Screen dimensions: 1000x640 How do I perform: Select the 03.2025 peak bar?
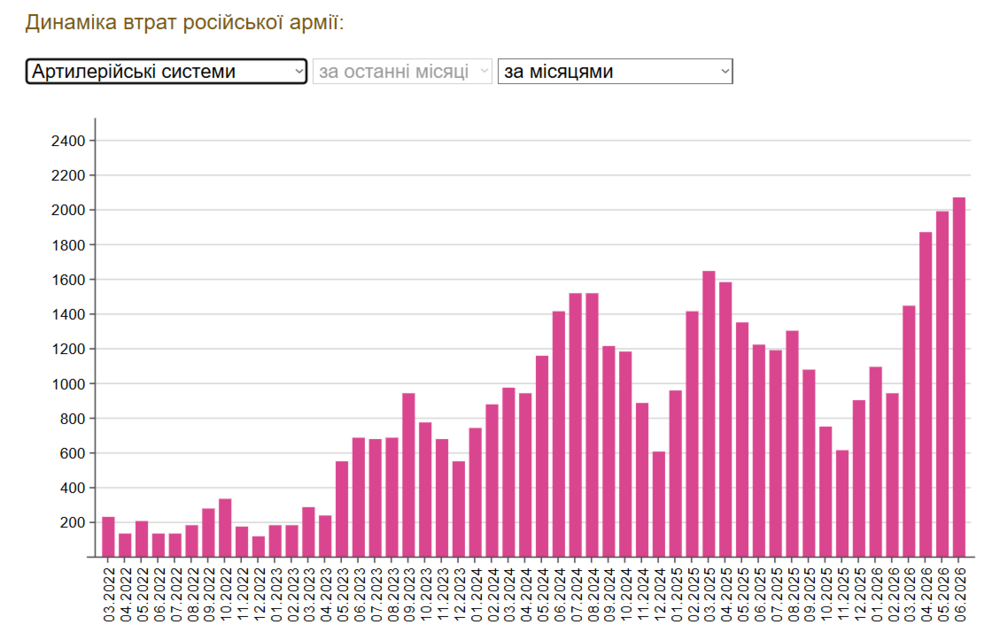(x=709, y=414)
